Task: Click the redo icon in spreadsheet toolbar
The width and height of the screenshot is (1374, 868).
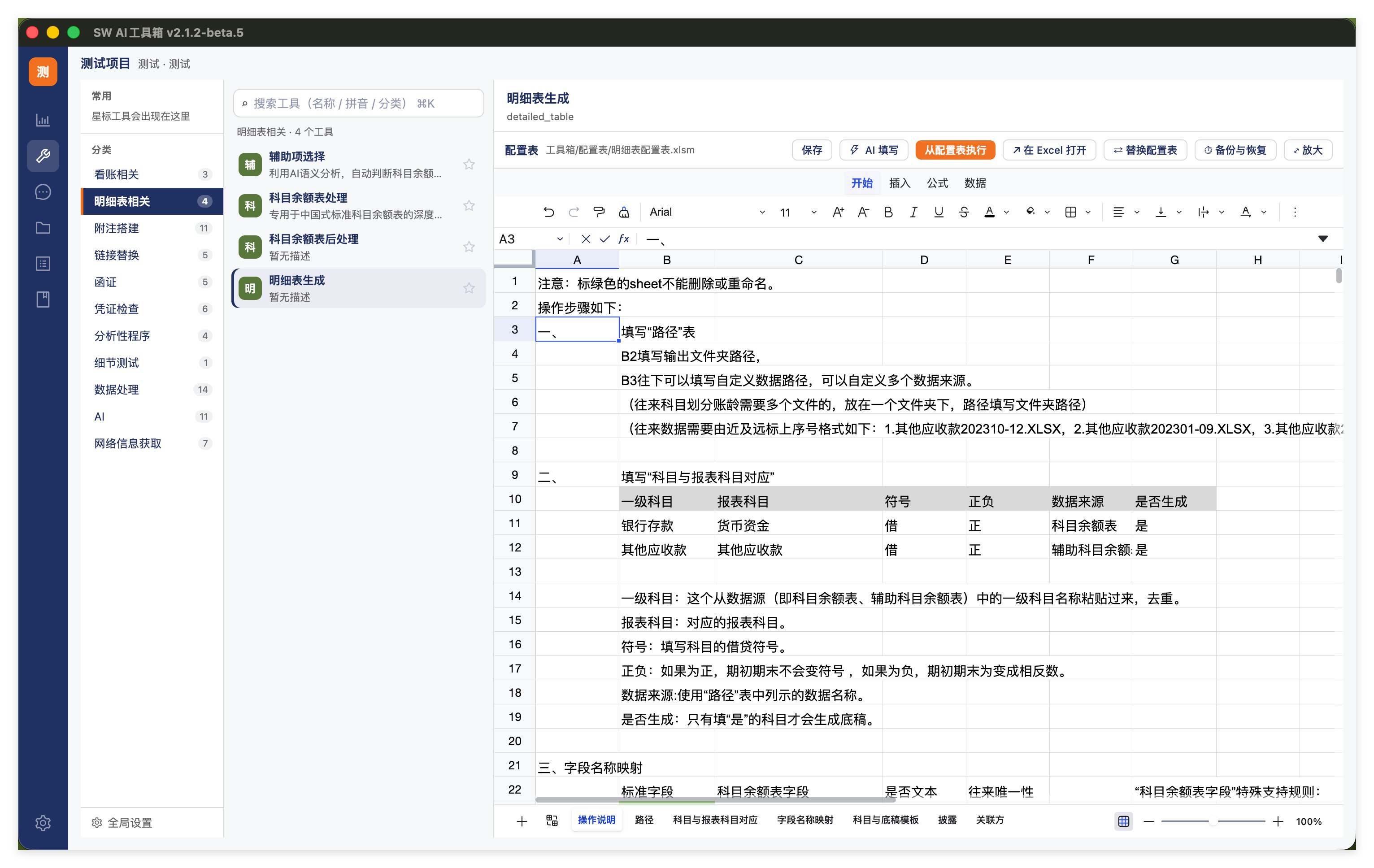Action: point(574,212)
